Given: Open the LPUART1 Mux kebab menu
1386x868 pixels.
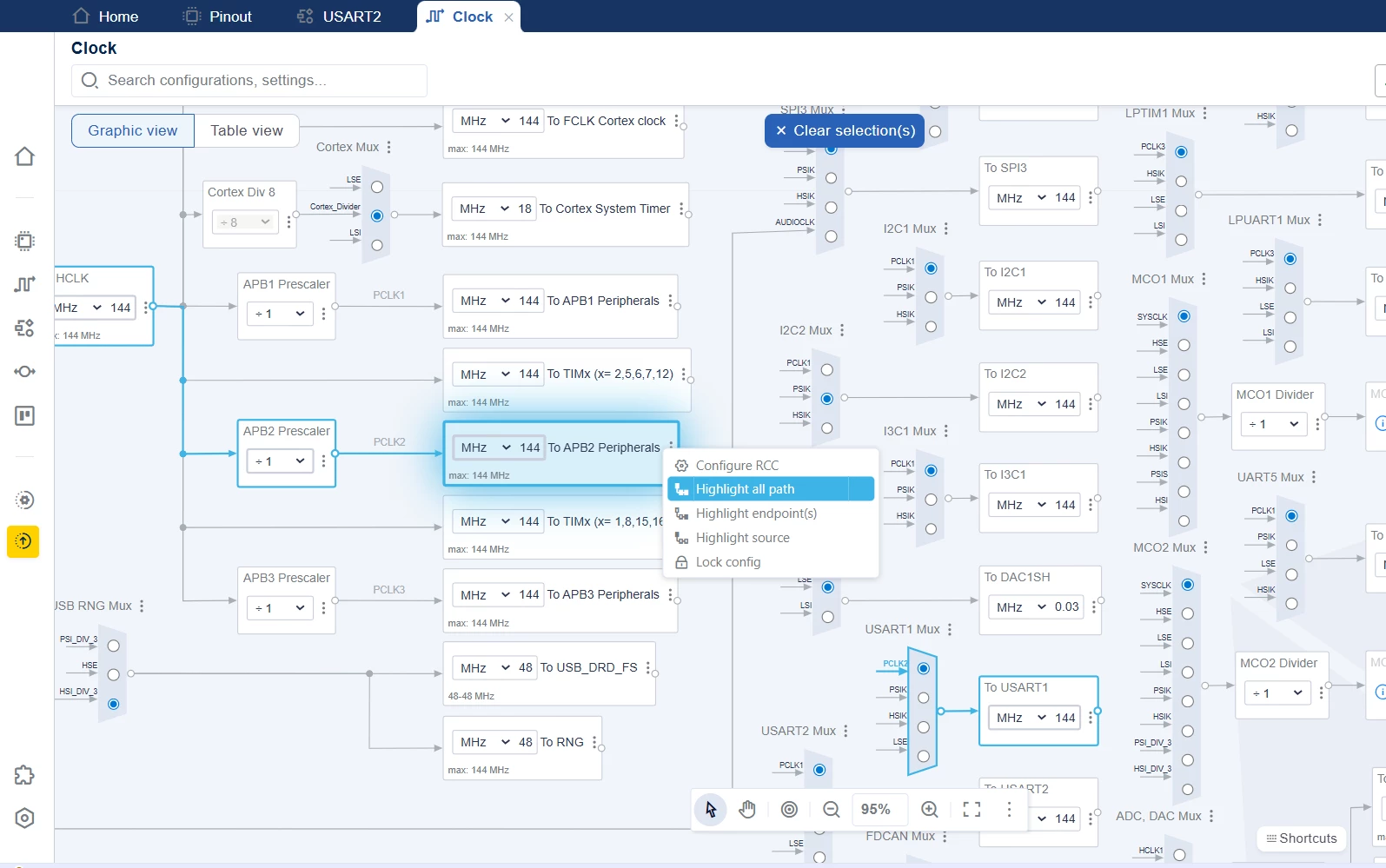Looking at the screenshot, I should 1319,220.
